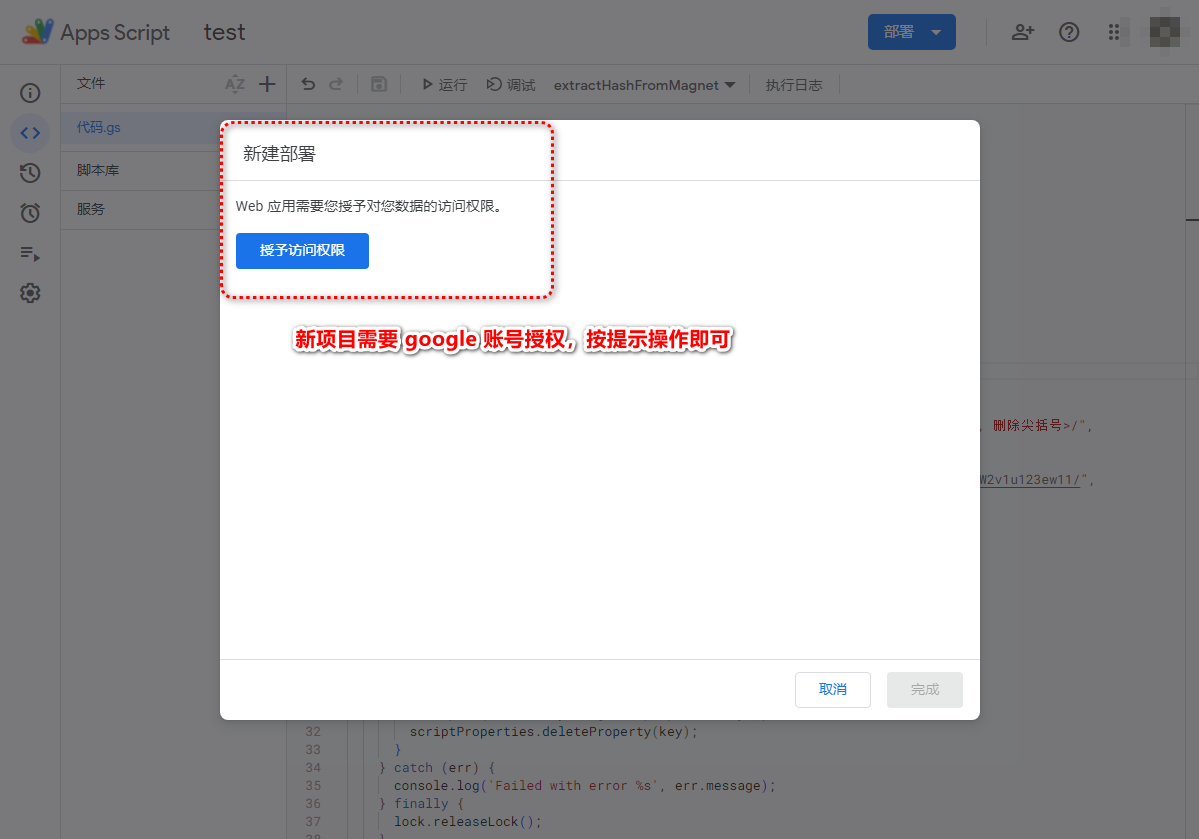1199x839 pixels.
Task: Open Project Settings gear icon
Action: [30, 293]
